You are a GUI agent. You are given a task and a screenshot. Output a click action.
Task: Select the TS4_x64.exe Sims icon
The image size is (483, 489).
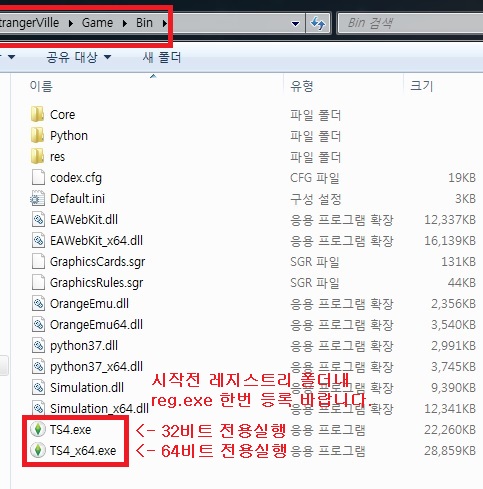[38, 450]
